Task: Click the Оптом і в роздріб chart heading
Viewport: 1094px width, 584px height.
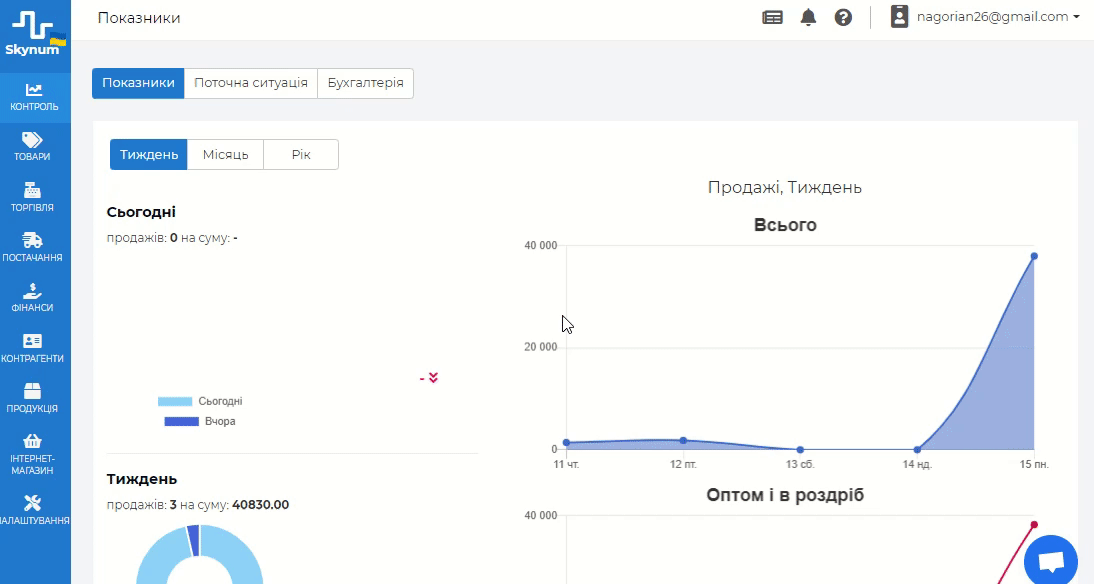Action: coord(785,495)
